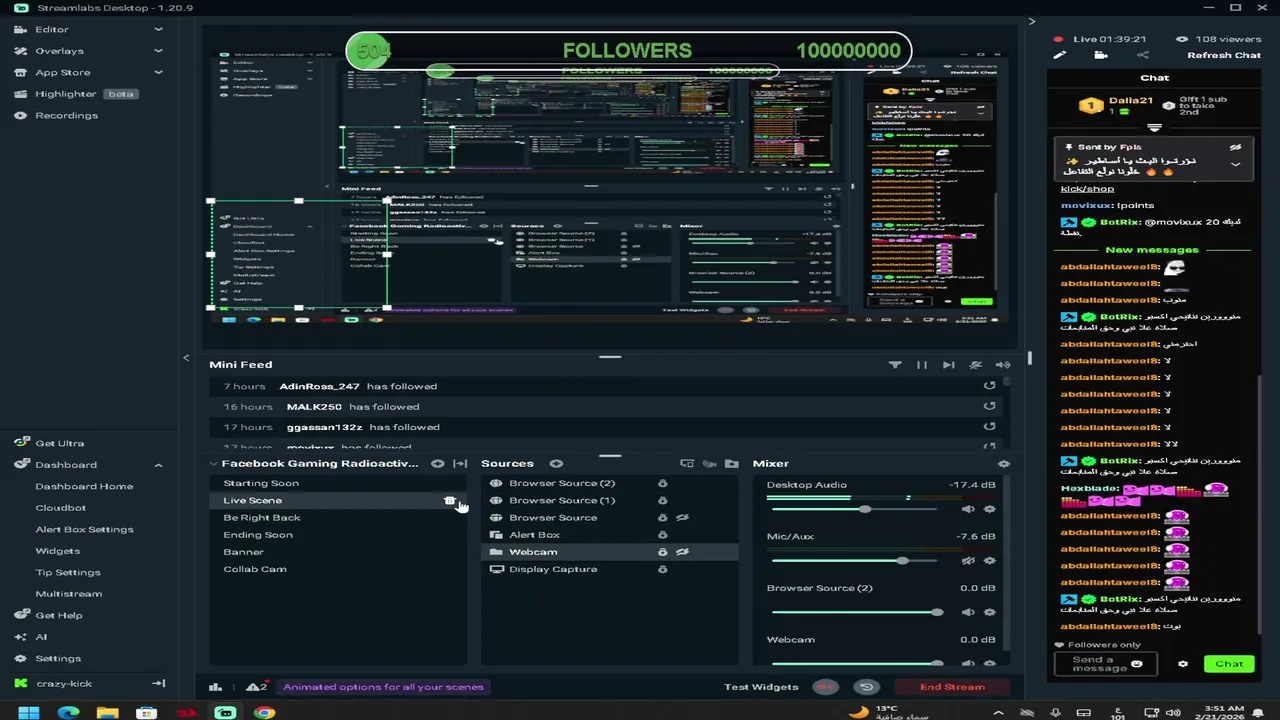
Task: Toggle lock on Browser Source (2)
Action: coord(662,484)
